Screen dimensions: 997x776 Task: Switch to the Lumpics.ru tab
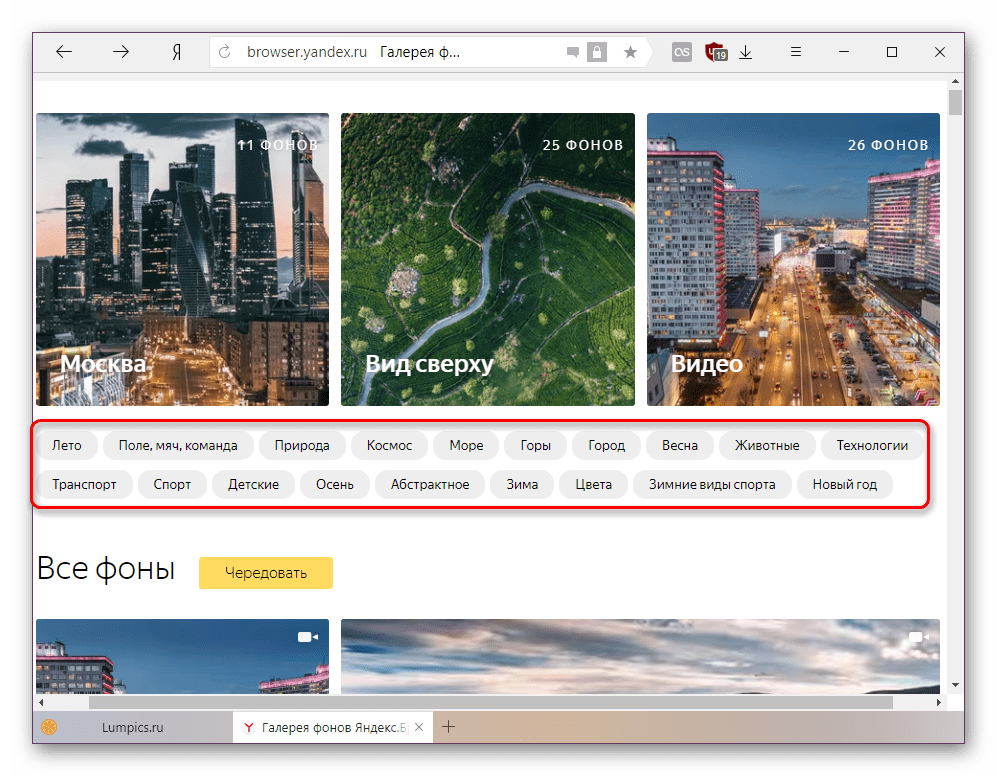coord(132,727)
